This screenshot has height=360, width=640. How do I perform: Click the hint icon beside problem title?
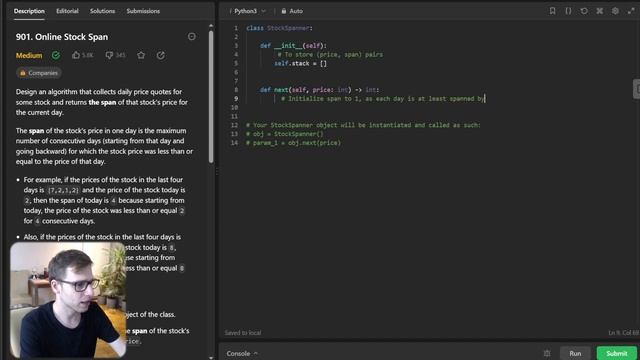click(x=191, y=37)
